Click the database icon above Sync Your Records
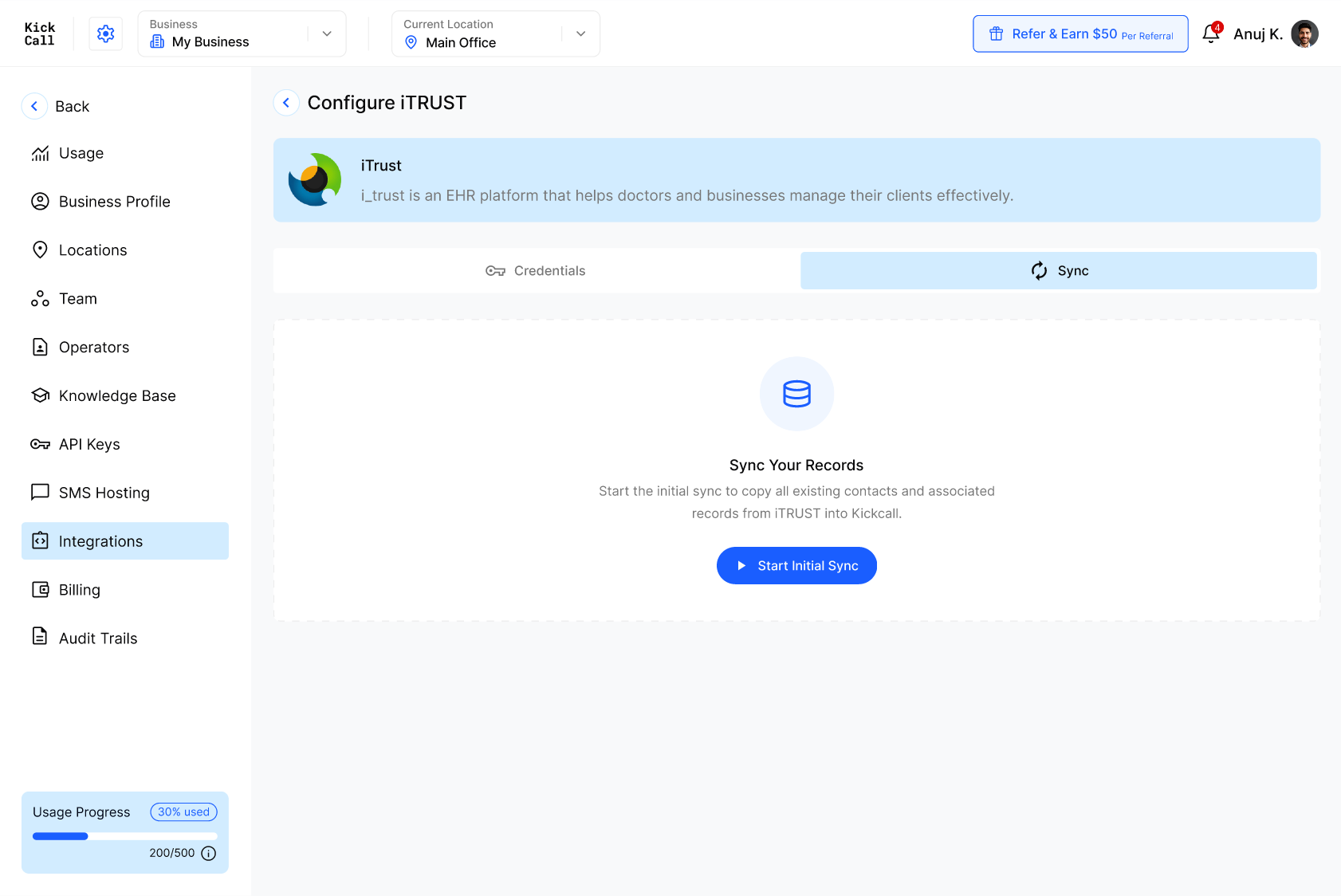Viewport: 1341px width, 896px height. coord(796,394)
